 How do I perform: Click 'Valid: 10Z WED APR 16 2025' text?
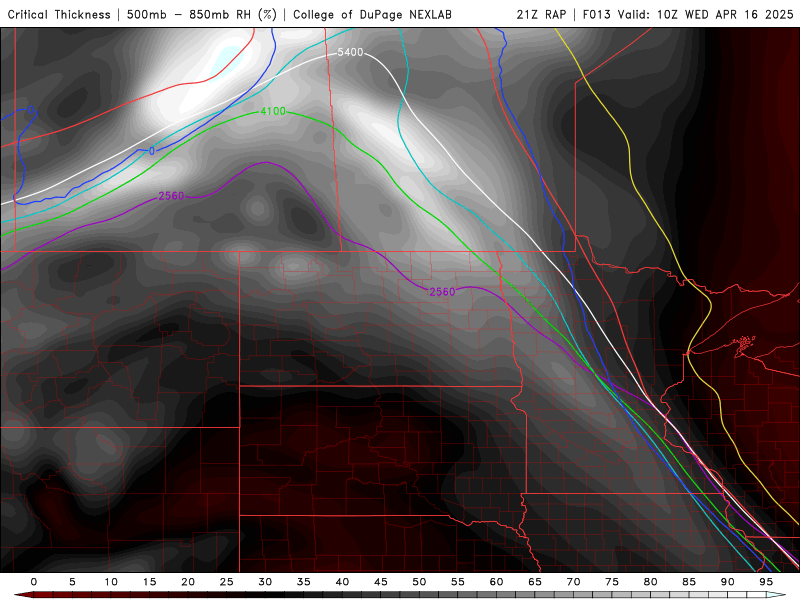(x=706, y=14)
